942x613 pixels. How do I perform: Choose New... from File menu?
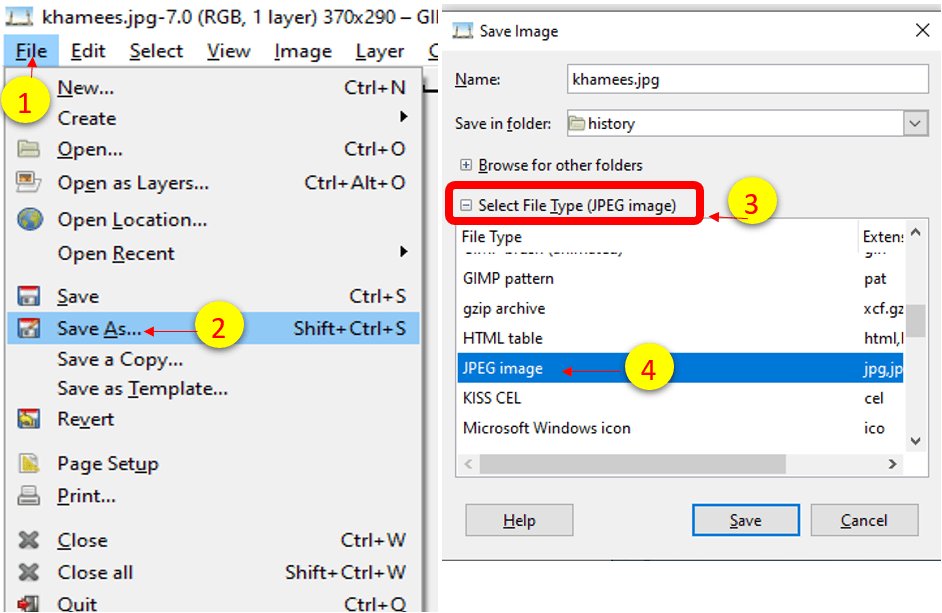point(214,88)
